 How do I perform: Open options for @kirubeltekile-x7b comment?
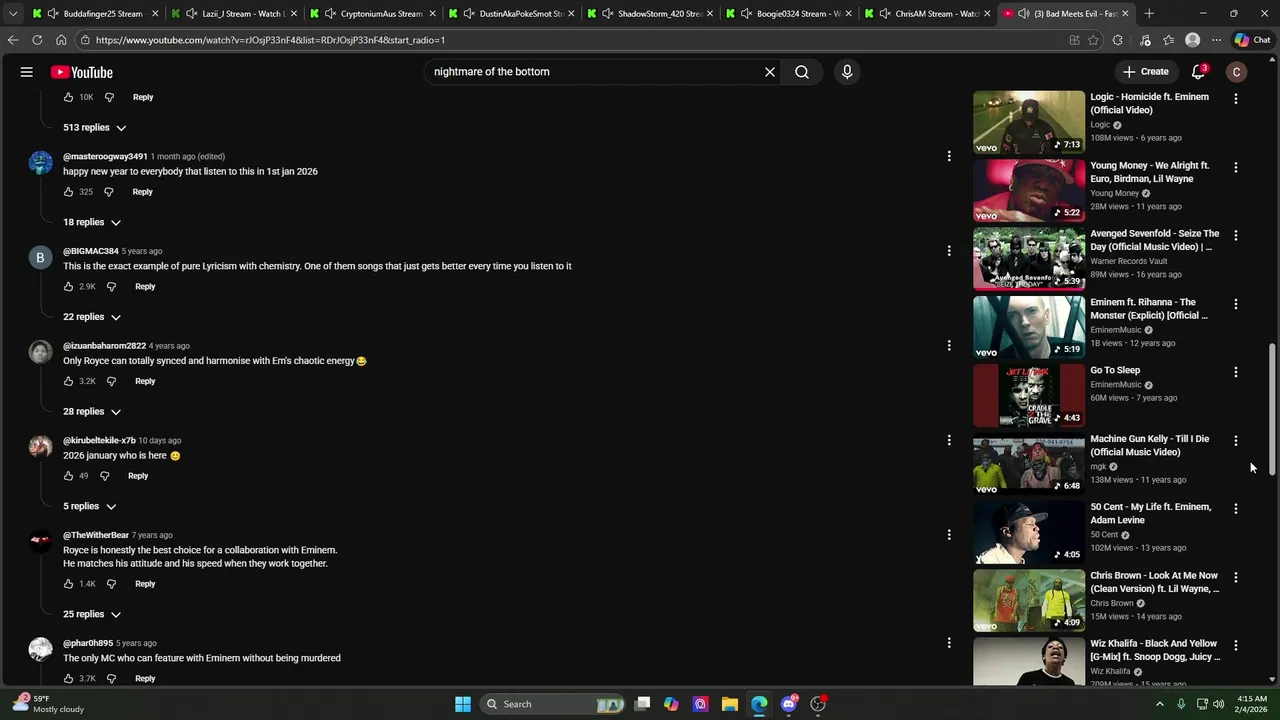[949, 440]
